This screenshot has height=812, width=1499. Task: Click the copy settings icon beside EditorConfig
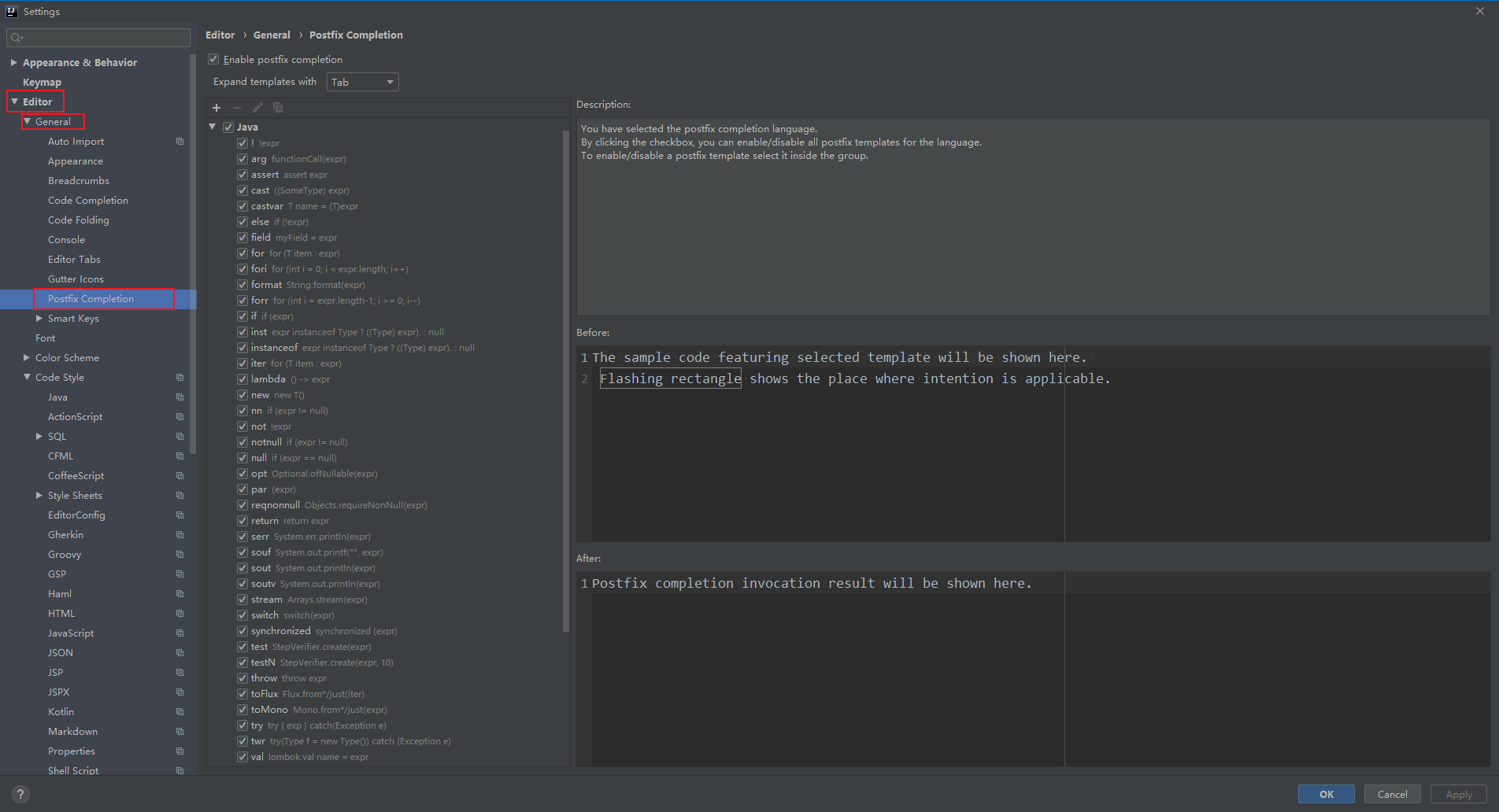pyautogui.click(x=180, y=515)
